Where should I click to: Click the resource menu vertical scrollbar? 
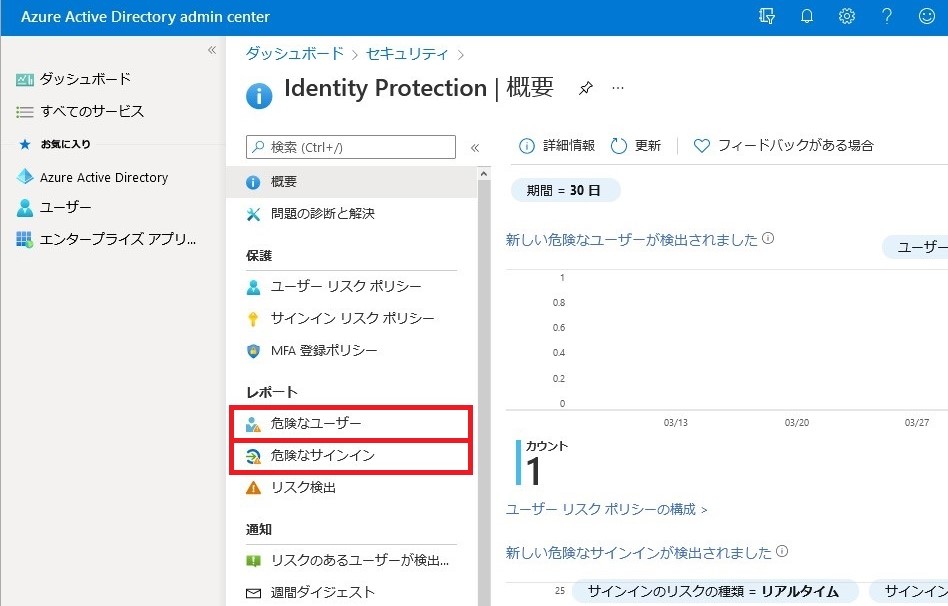click(483, 393)
